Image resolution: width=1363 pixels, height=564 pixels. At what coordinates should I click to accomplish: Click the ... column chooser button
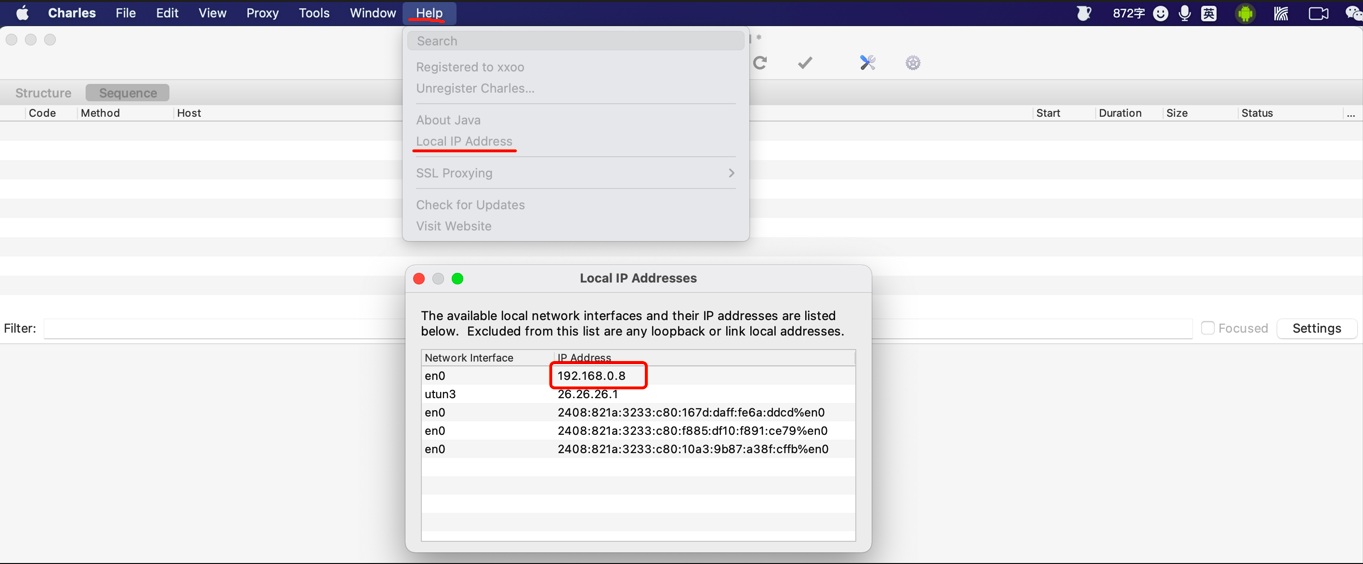1351,113
